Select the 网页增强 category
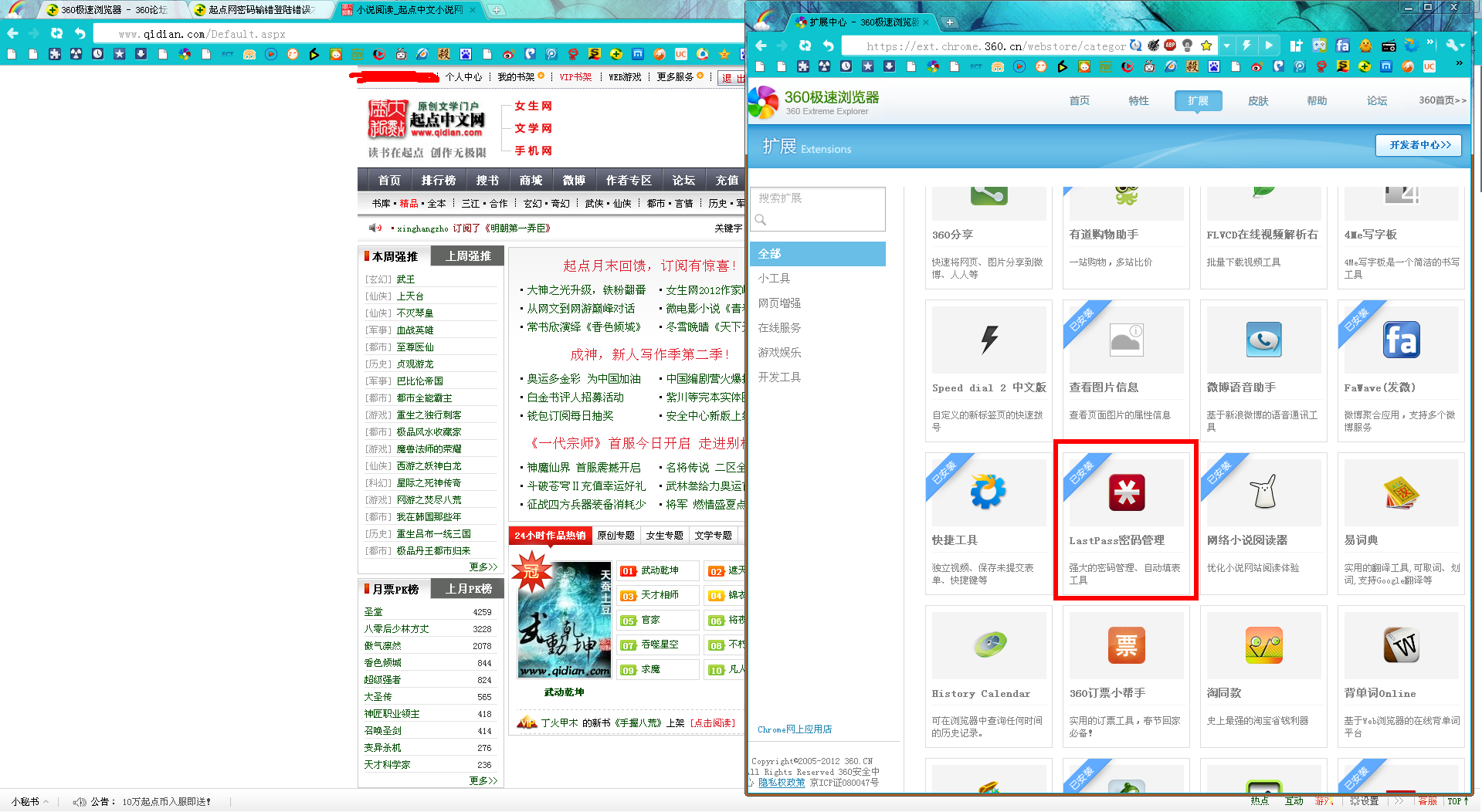Viewport: 1482px width, 812px height. click(779, 303)
